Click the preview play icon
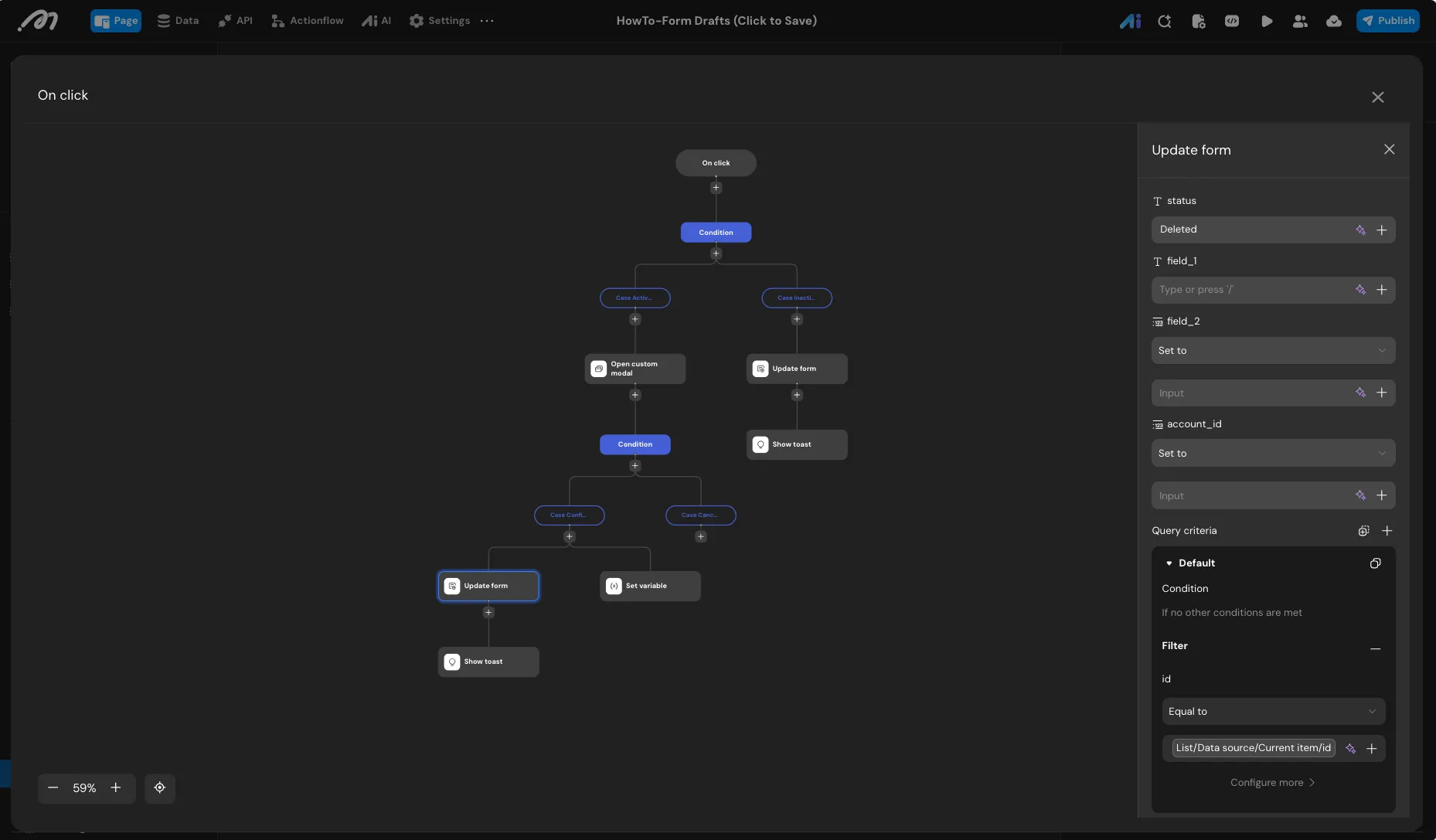 (x=1266, y=21)
